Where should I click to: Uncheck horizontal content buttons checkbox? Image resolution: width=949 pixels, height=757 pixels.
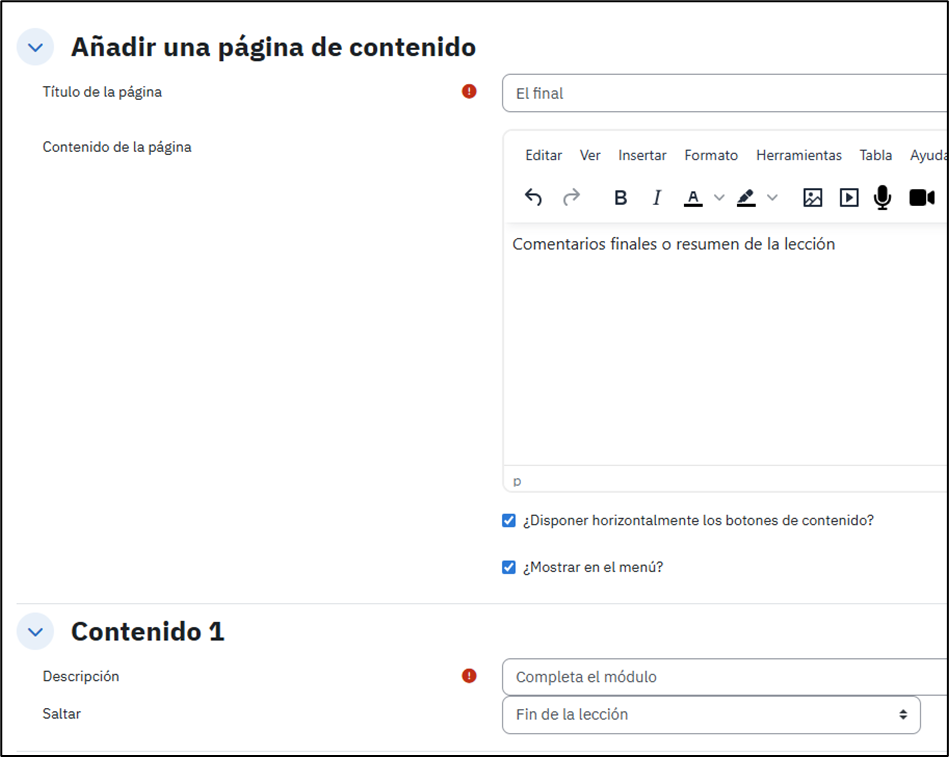(x=509, y=521)
